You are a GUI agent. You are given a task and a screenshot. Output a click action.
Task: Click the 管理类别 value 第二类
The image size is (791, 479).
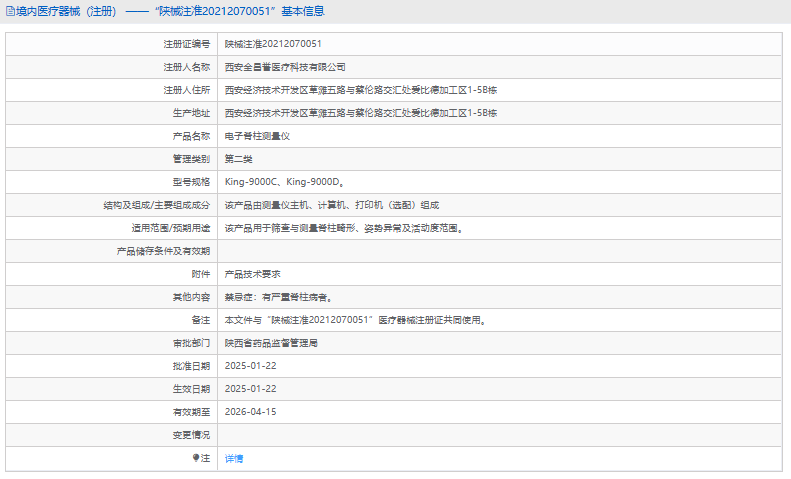[239, 159]
